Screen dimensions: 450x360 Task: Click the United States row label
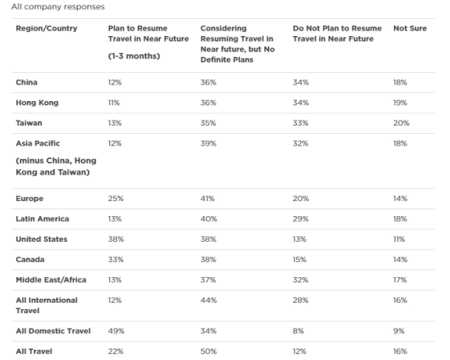pos(41,239)
